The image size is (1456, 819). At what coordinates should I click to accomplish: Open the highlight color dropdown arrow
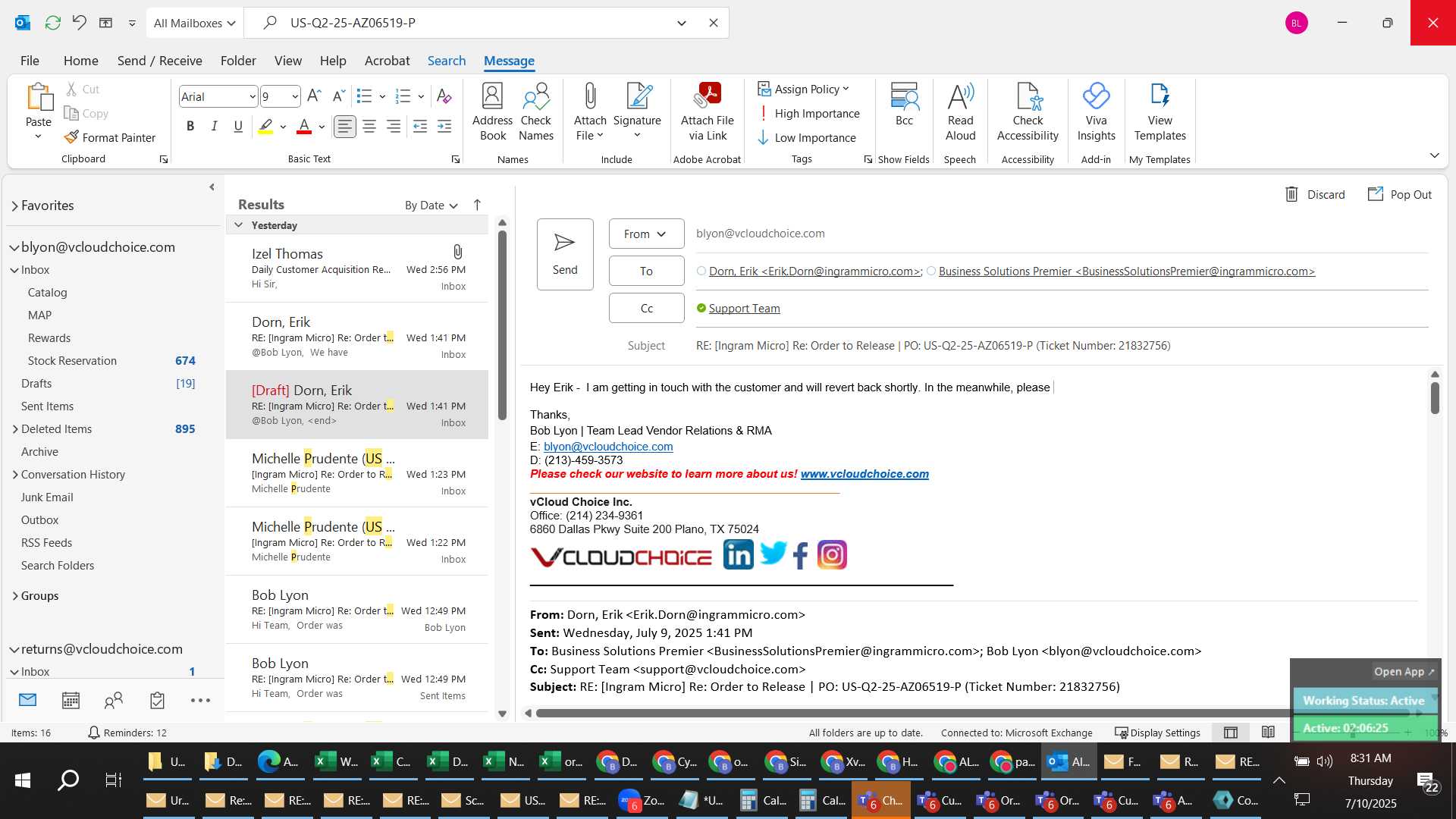click(283, 127)
